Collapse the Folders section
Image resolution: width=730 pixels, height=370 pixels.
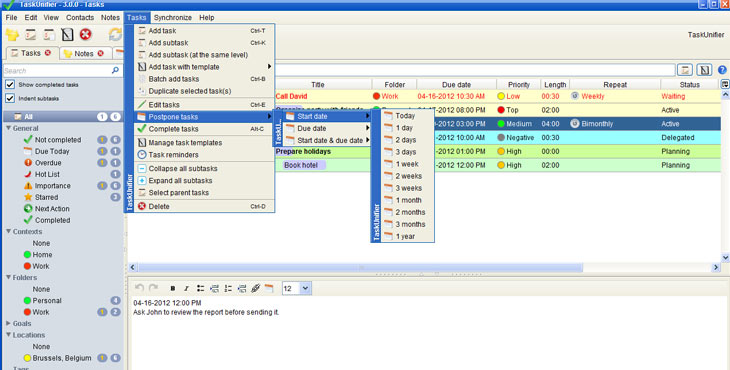[8, 277]
